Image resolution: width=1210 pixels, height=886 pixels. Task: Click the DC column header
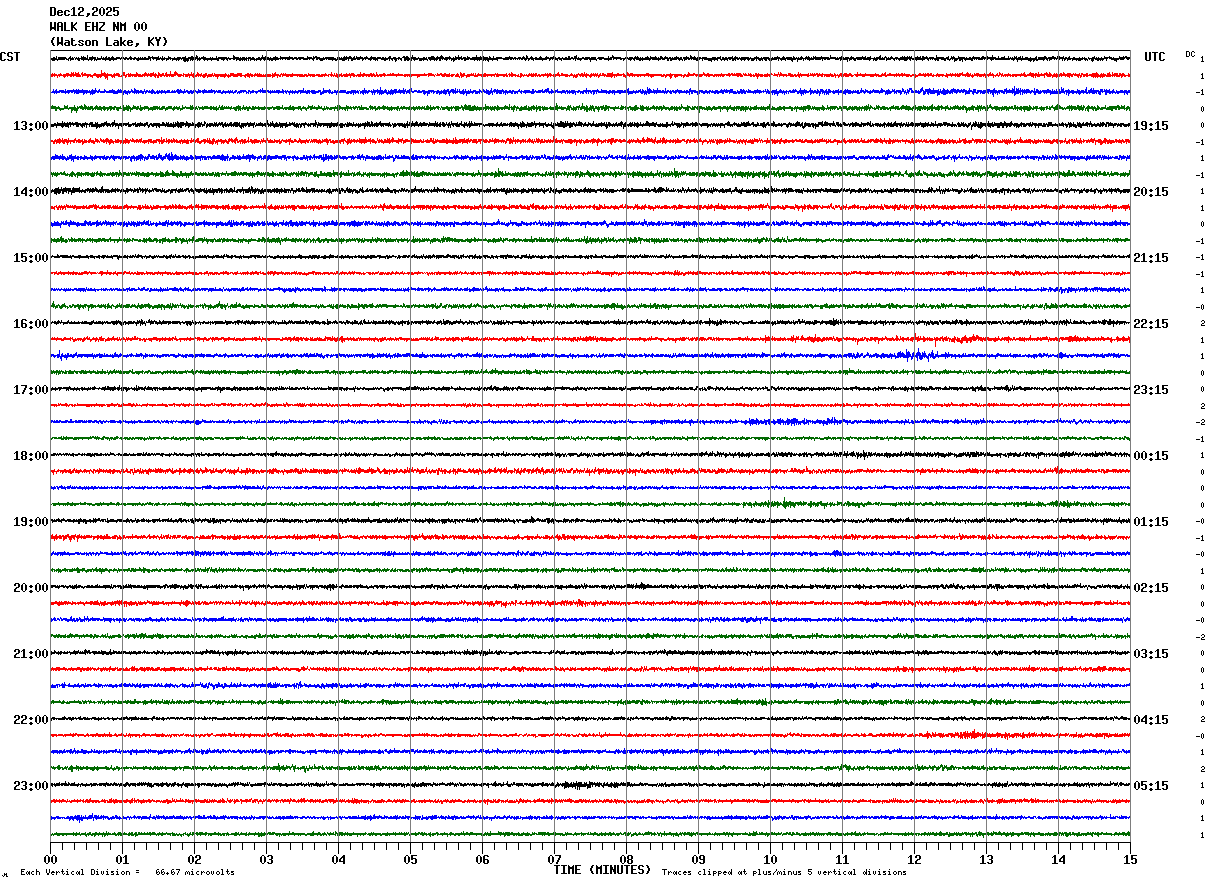[x=1190, y=54]
